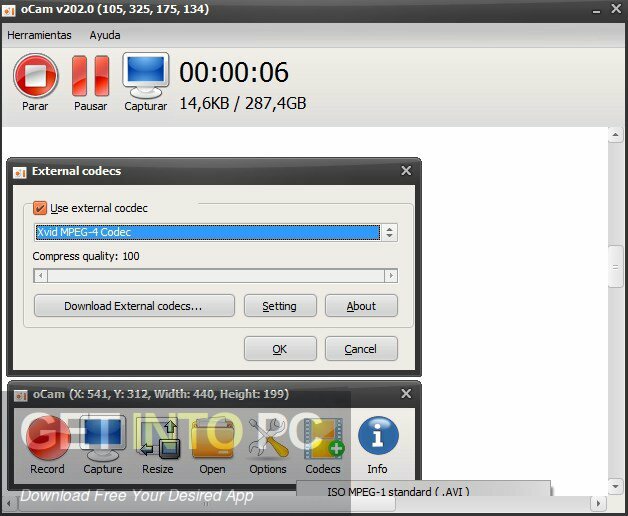Close the lower oCam window
This screenshot has height=516, width=628.
click(406, 394)
